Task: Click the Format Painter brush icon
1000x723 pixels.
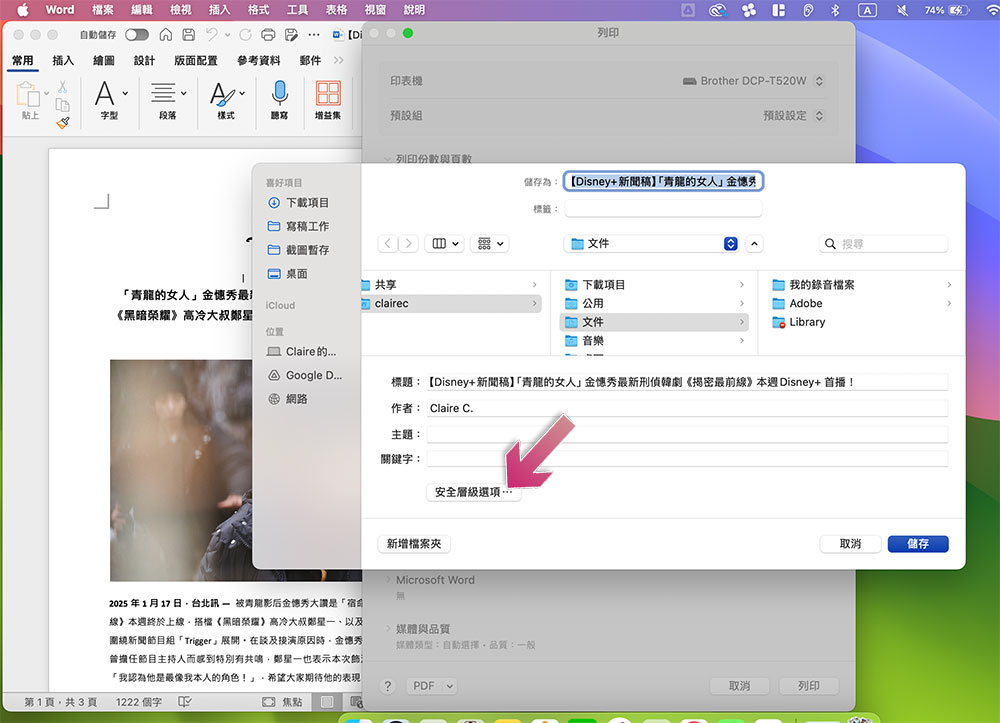Action: [x=62, y=122]
